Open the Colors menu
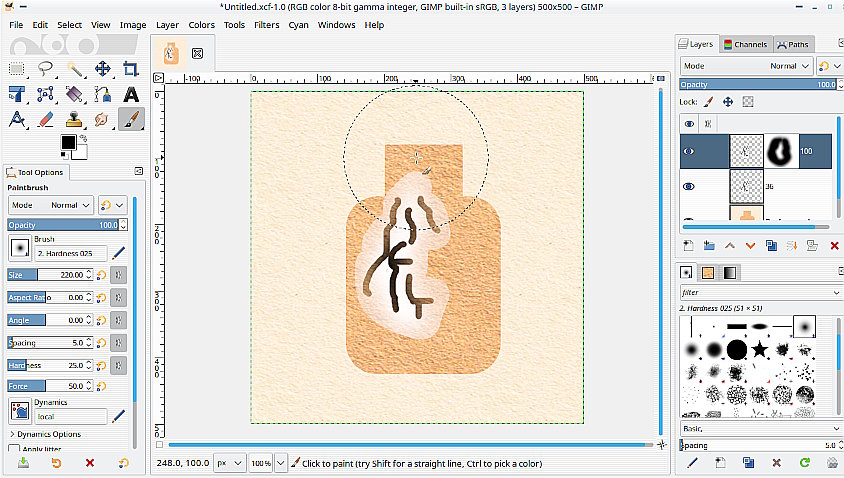This screenshot has width=844, height=478. pyautogui.click(x=201, y=25)
